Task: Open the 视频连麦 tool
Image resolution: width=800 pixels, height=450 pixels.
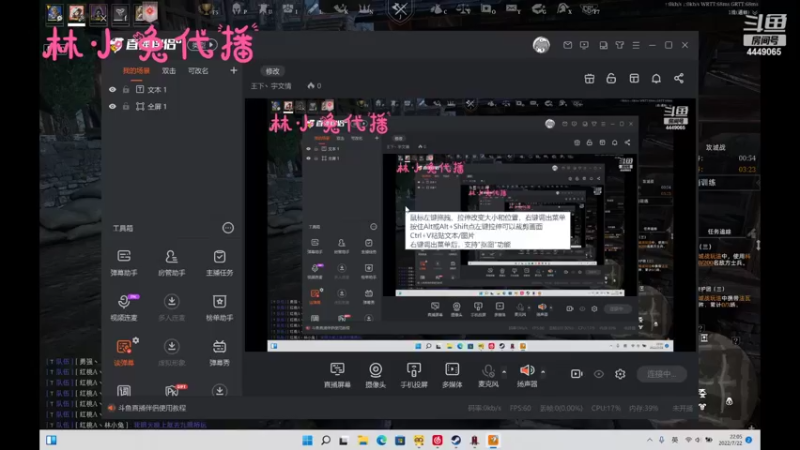Action: (123, 307)
